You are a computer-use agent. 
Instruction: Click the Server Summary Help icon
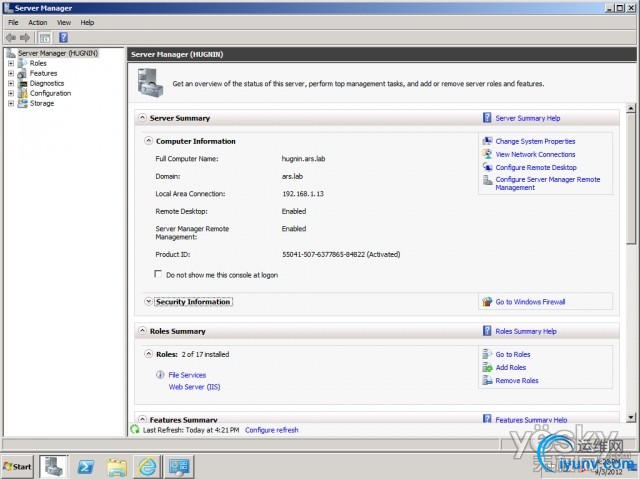pos(487,118)
